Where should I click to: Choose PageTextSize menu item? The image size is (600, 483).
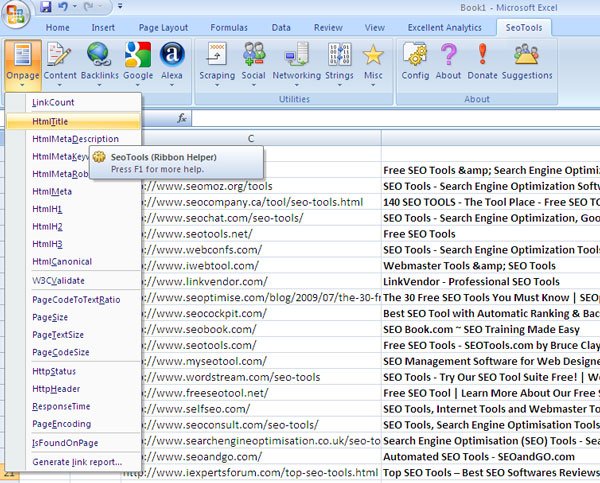click(73, 335)
